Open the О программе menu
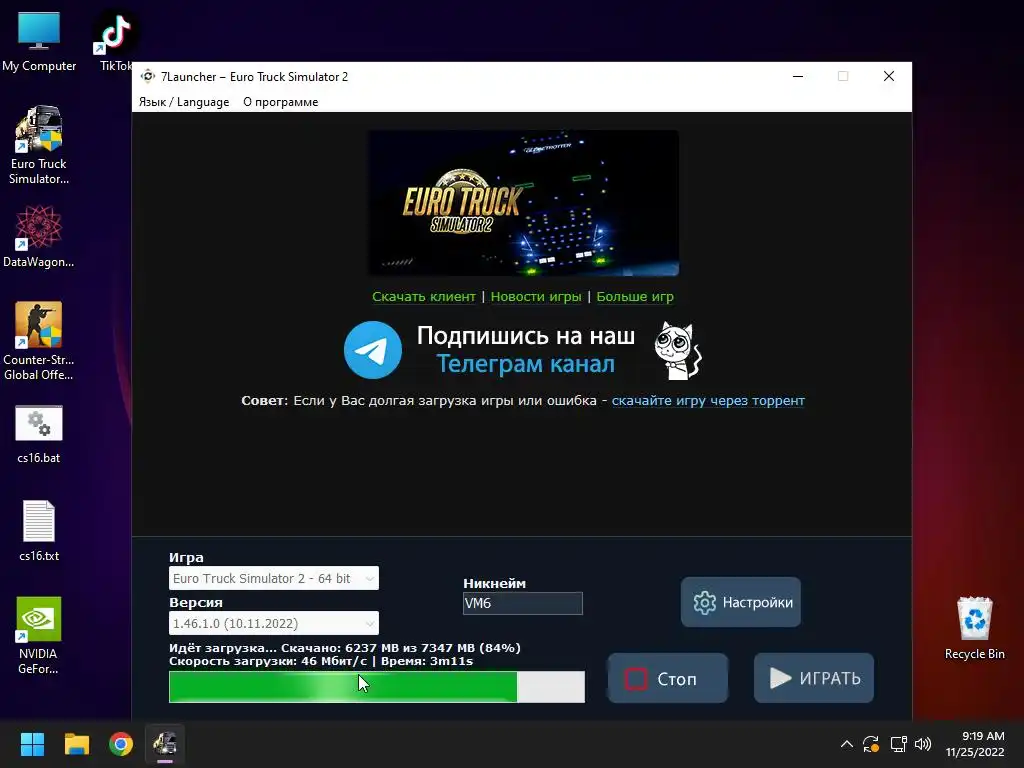 pos(281,102)
